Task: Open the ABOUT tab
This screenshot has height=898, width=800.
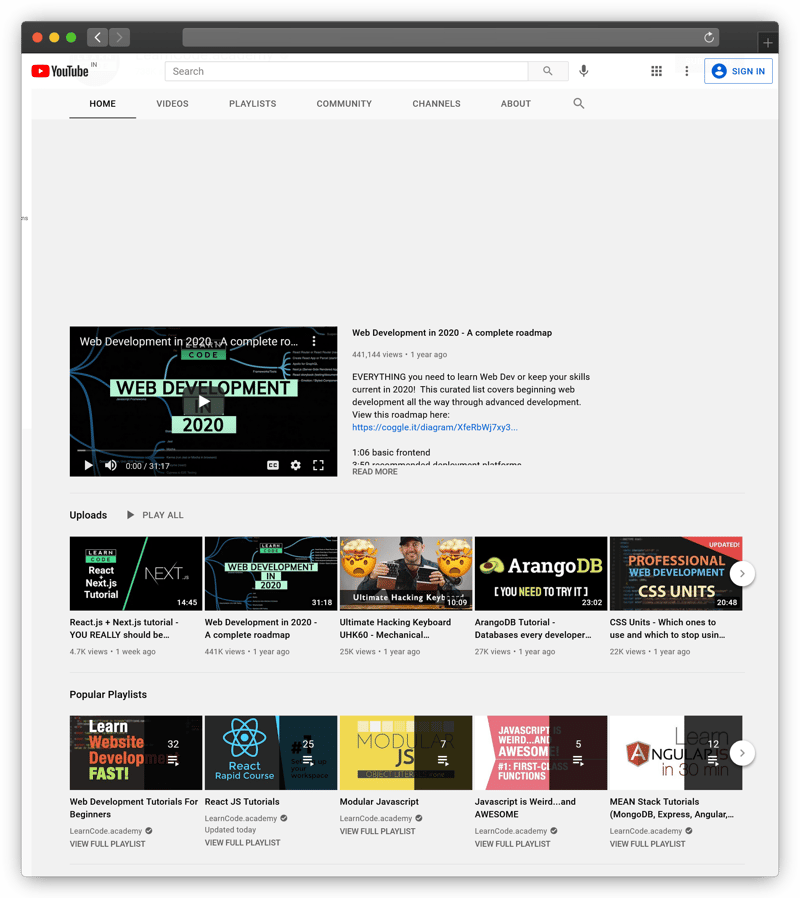Action: pos(516,104)
